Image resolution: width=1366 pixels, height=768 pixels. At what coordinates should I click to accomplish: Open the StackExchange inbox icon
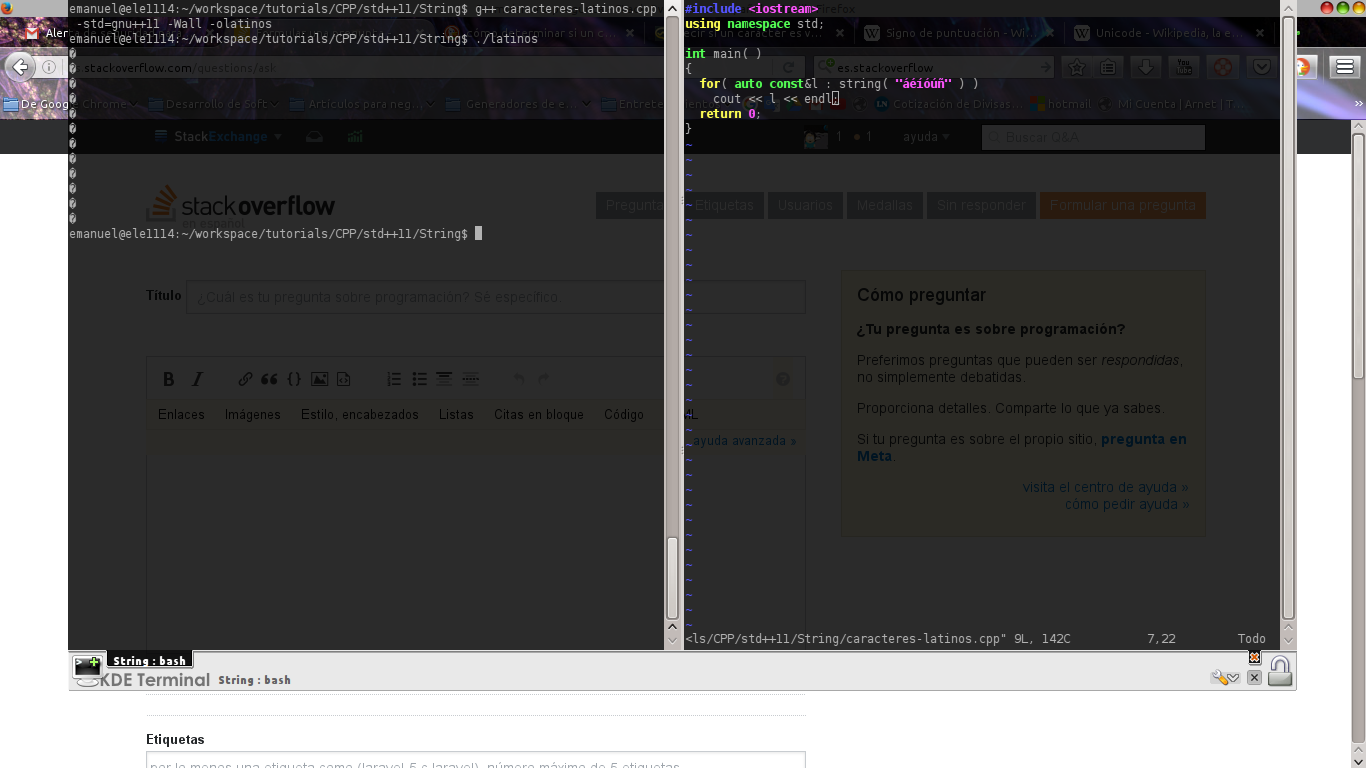(314, 137)
